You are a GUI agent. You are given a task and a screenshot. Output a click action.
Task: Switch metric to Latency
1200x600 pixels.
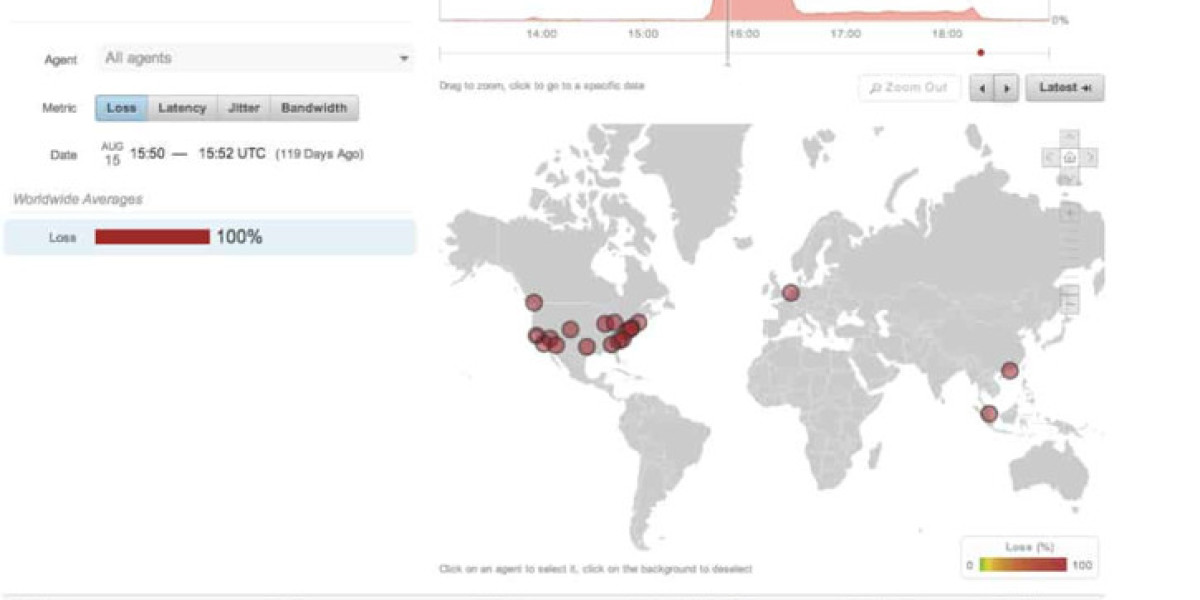coord(182,108)
